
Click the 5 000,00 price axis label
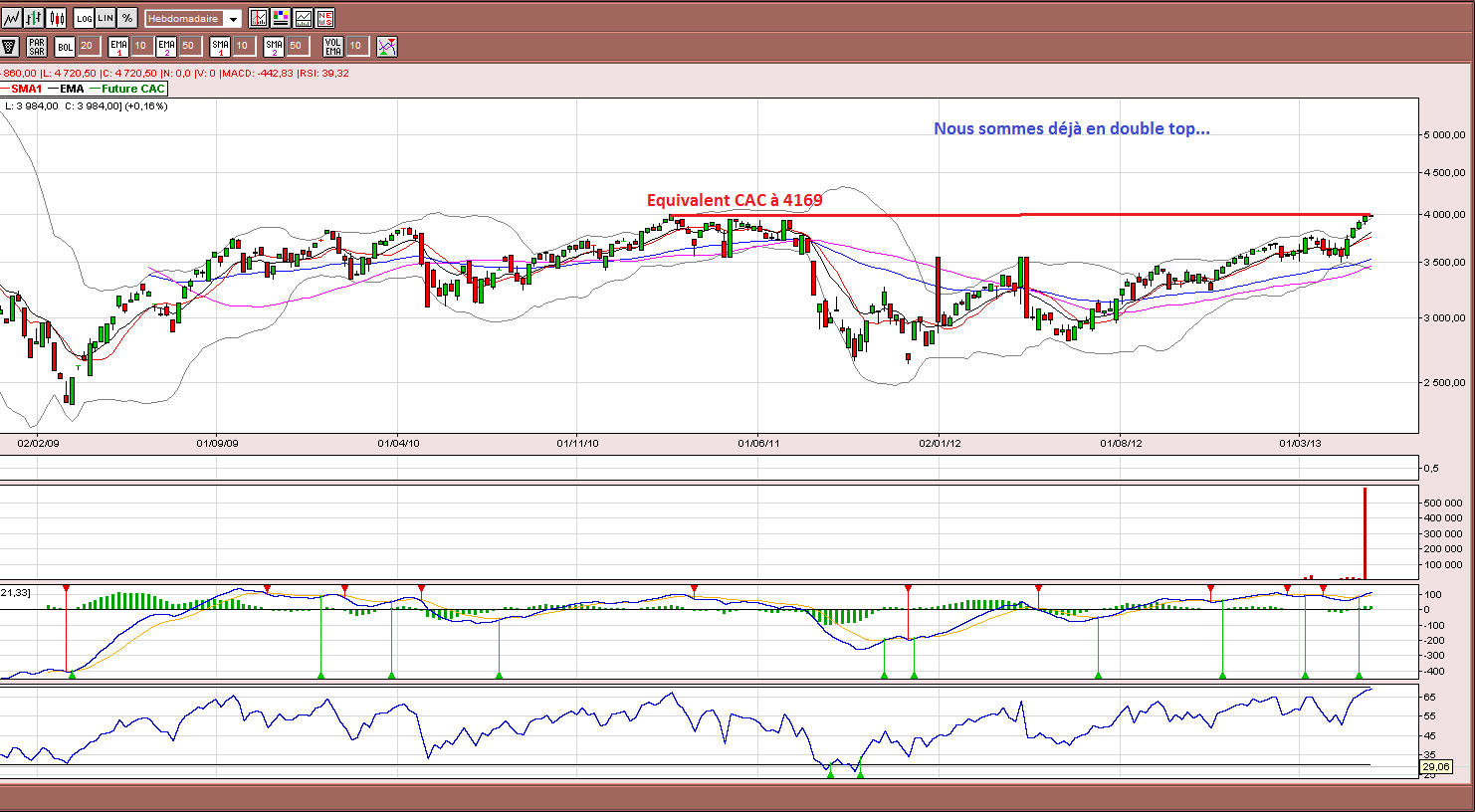1444,134
